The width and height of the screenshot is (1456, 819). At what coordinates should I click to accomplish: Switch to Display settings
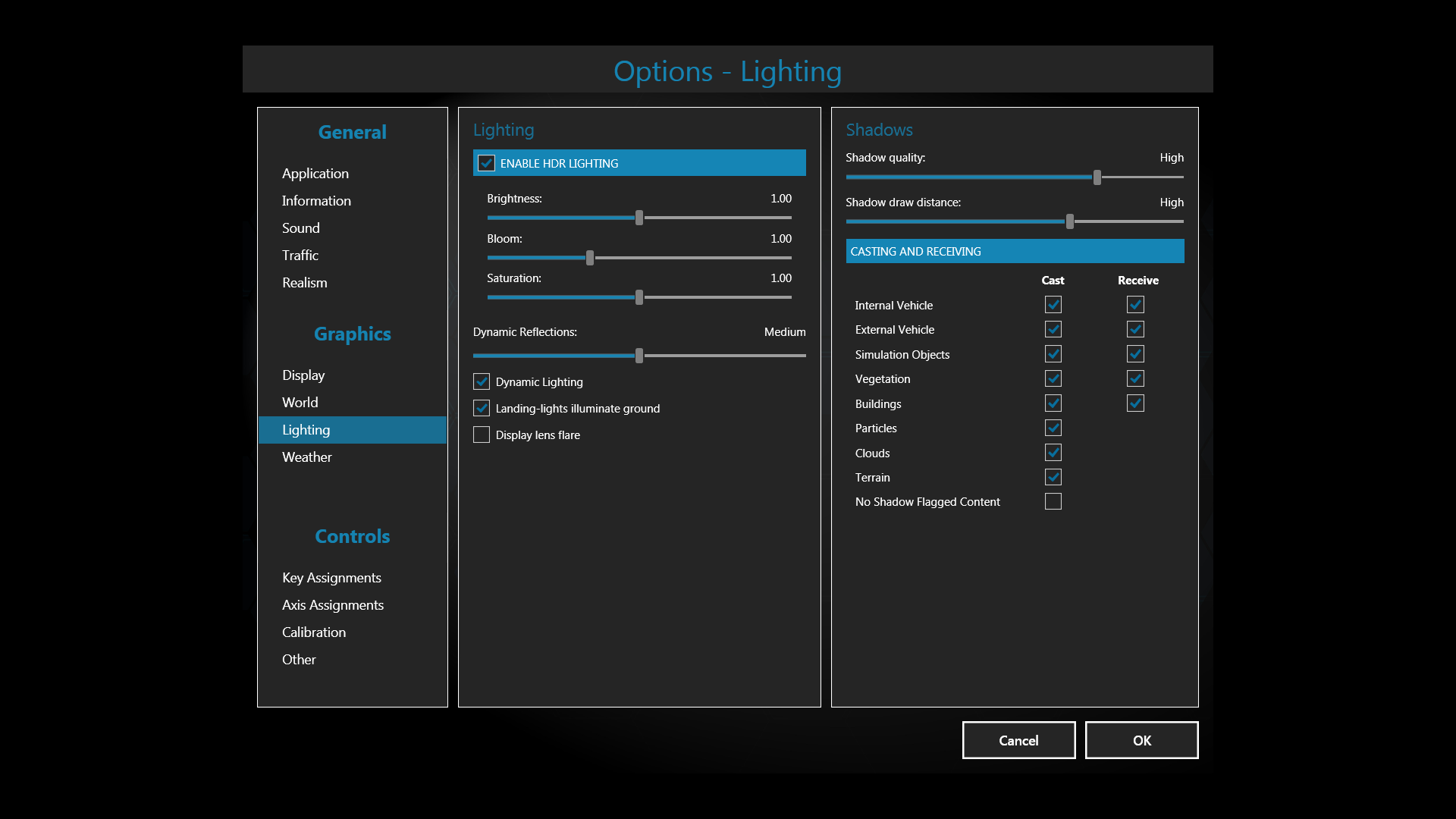(x=303, y=375)
